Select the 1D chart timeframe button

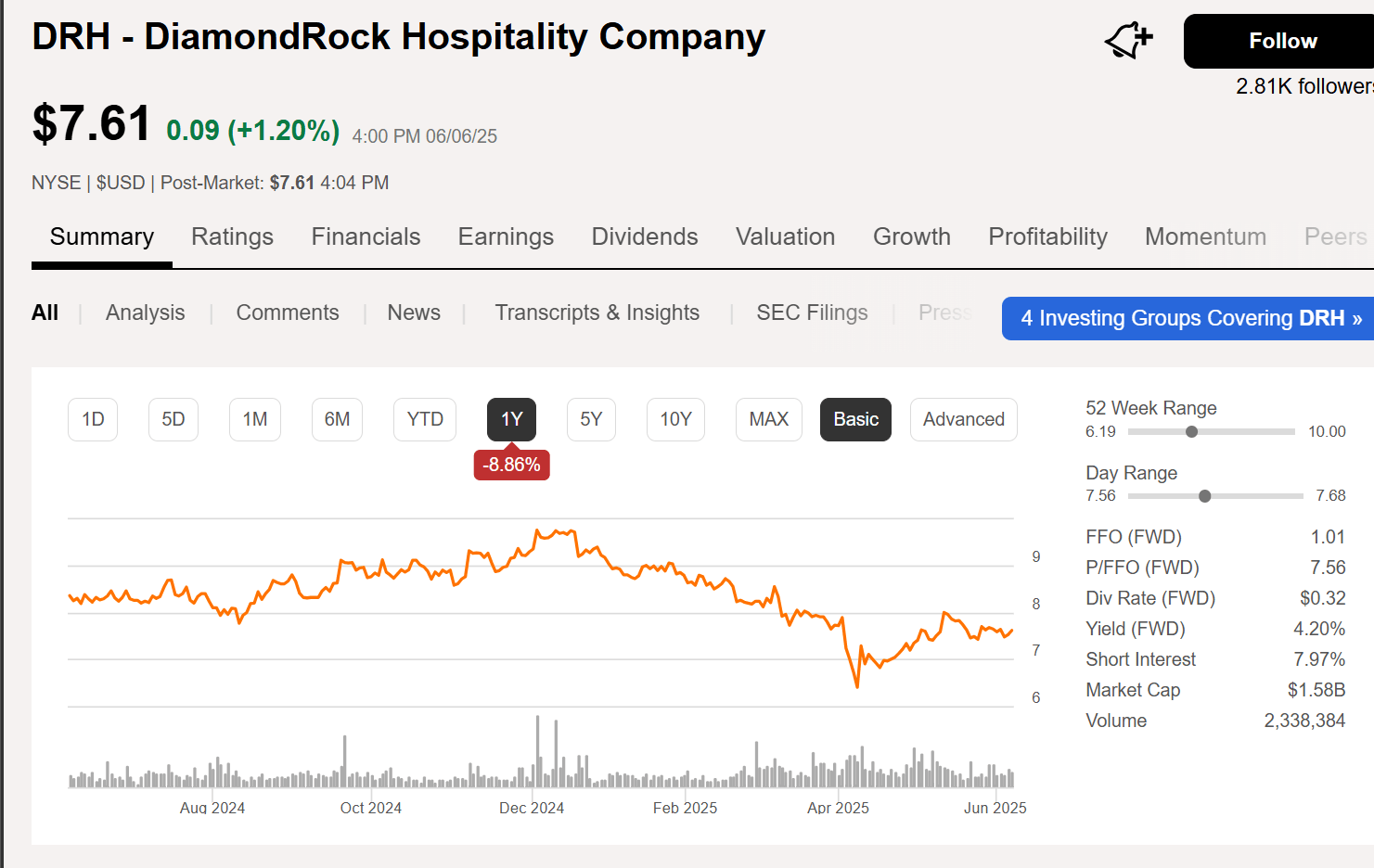pyautogui.click(x=92, y=419)
